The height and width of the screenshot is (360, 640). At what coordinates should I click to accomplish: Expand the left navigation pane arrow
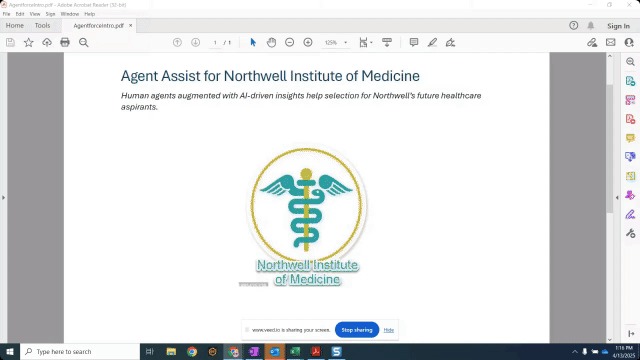pyautogui.click(x=4, y=198)
